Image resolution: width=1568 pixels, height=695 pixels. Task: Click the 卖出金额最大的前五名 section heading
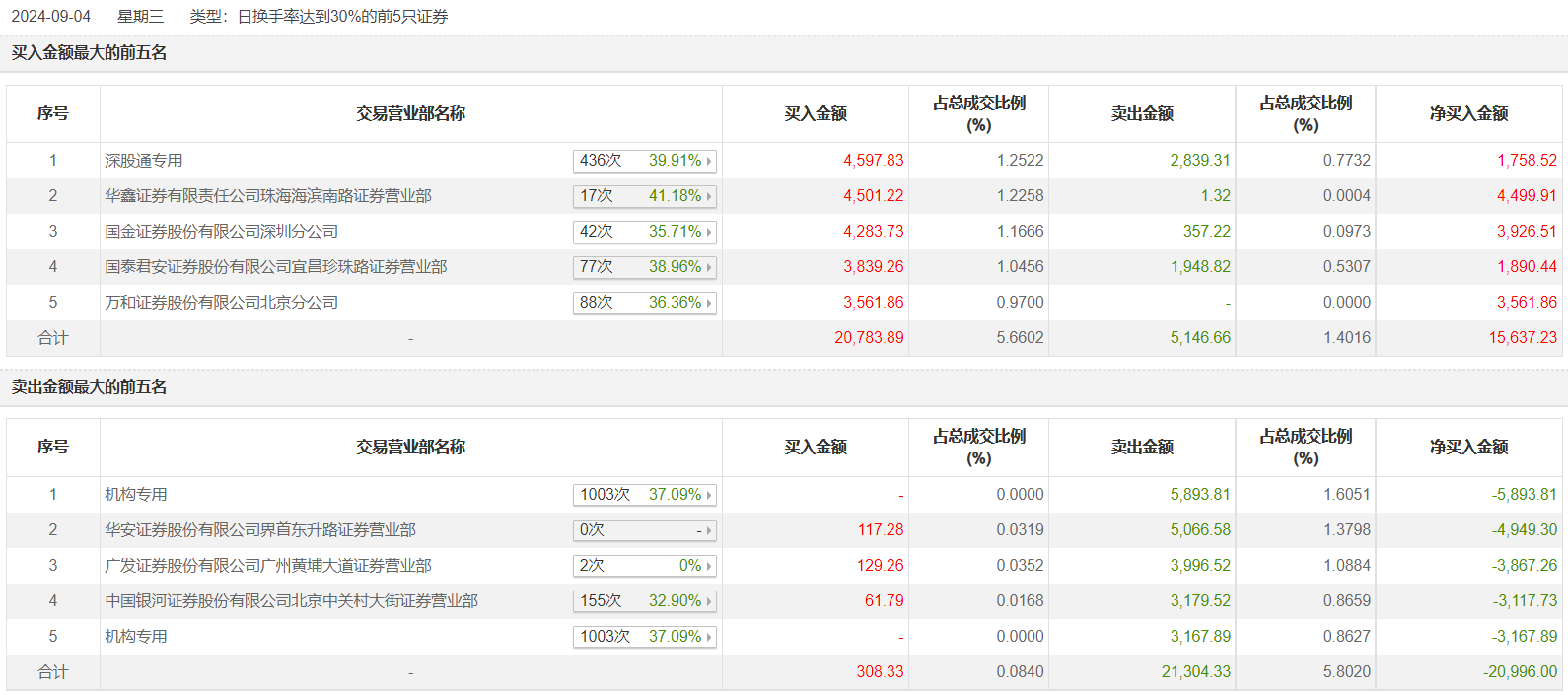point(90,387)
